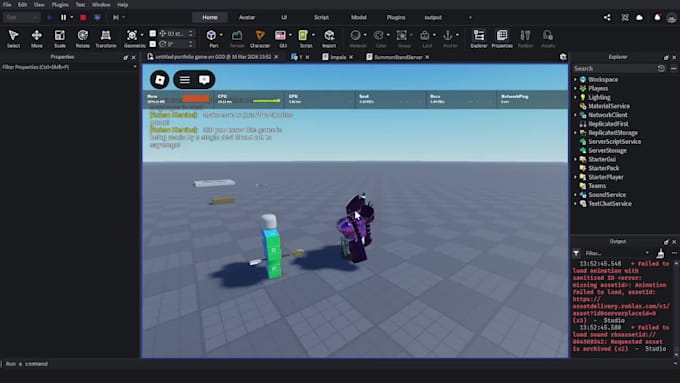The image size is (680, 383).
Task: Open the notifications bell icon
Action: pos(657,17)
